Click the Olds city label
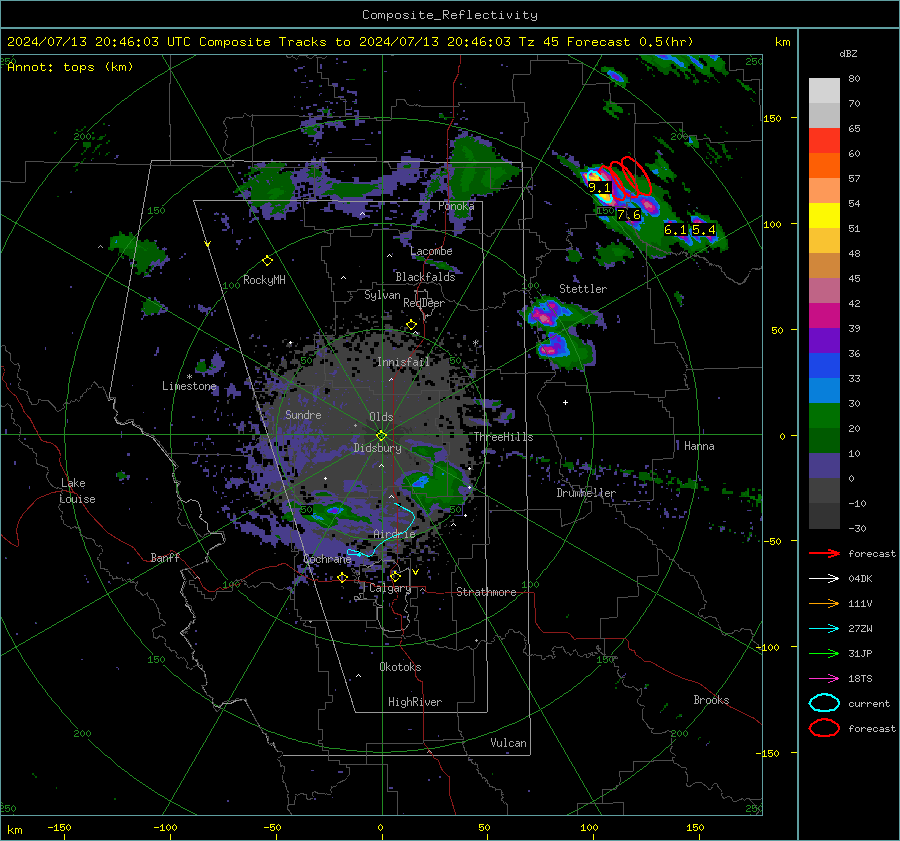This screenshot has width=900, height=841. pyautogui.click(x=381, y=417)
